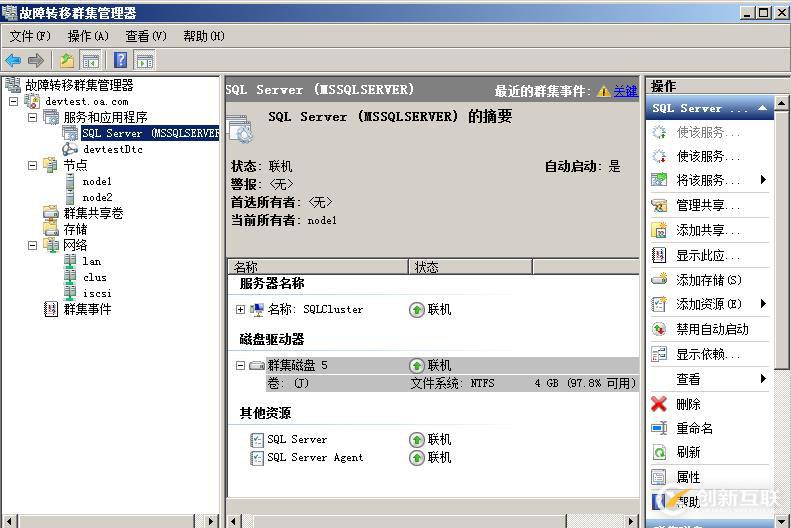The height and width of the screenshot is (528, 791).
Task: Click the warning triangle icon in header
Action: (x=603, y=91)
